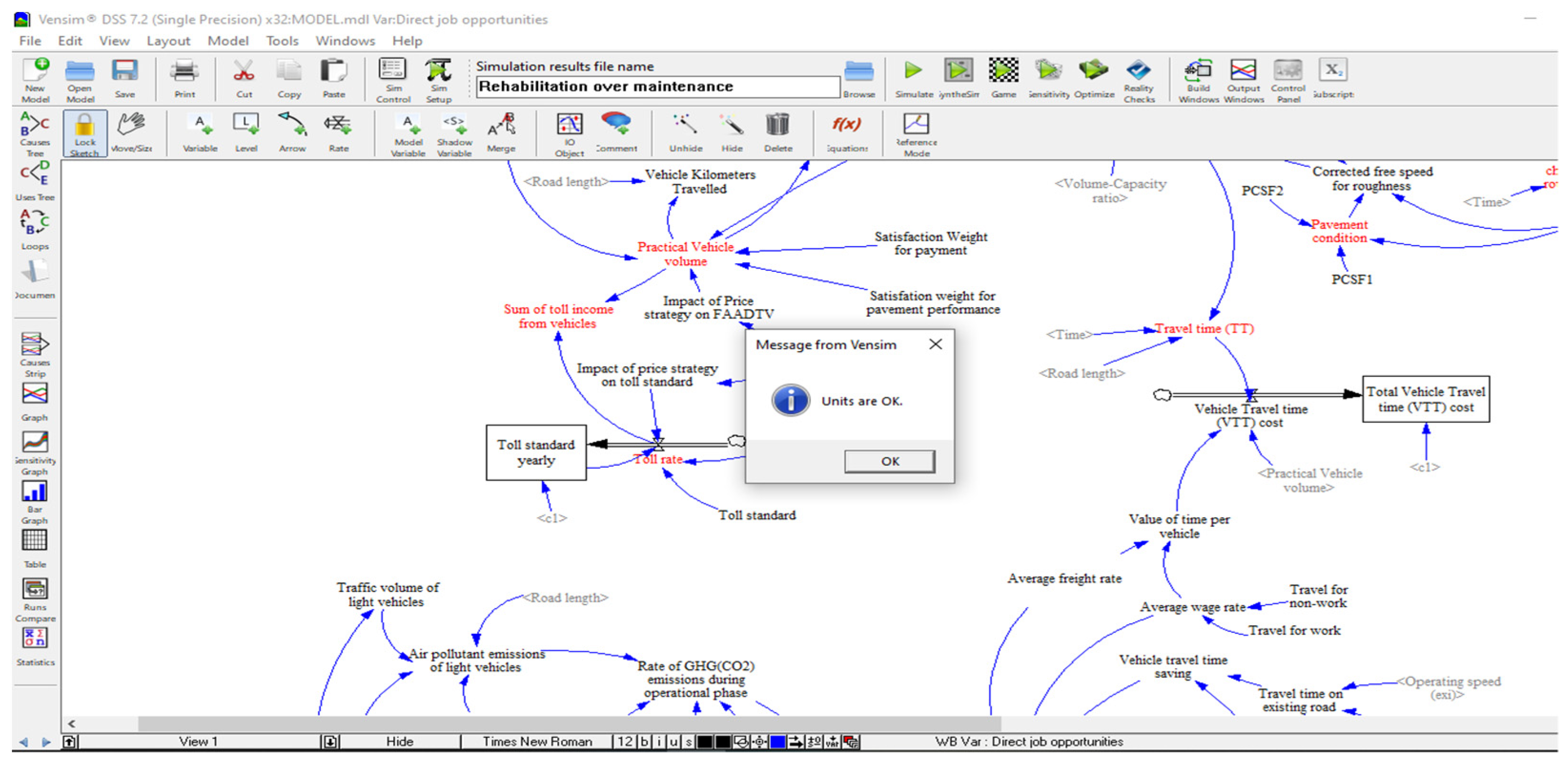The image size is (1568, 762).
Task: Open the View 1 view selector
Action: click(198, 741)
